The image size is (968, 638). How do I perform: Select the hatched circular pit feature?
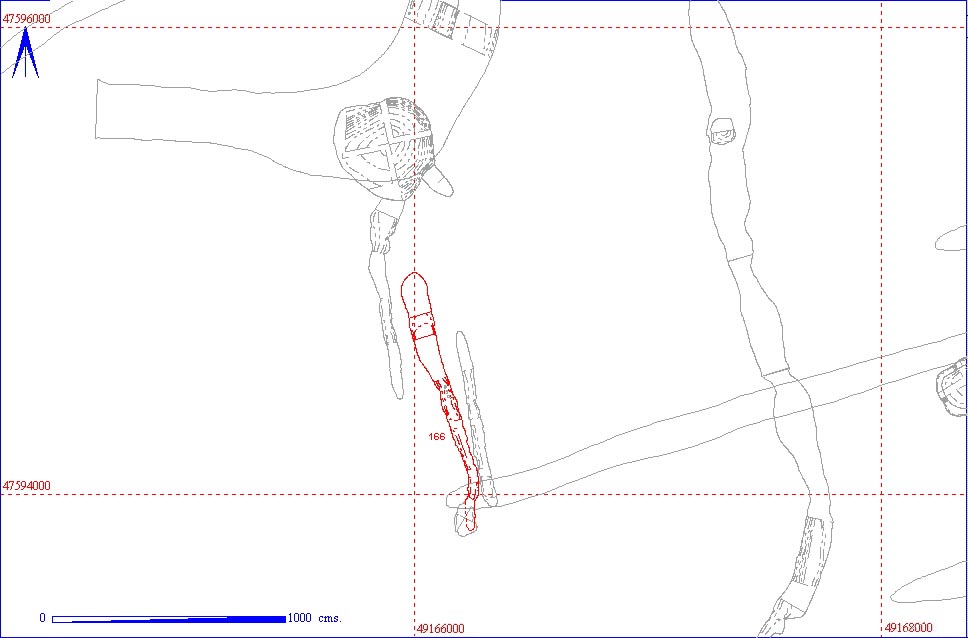383,148
